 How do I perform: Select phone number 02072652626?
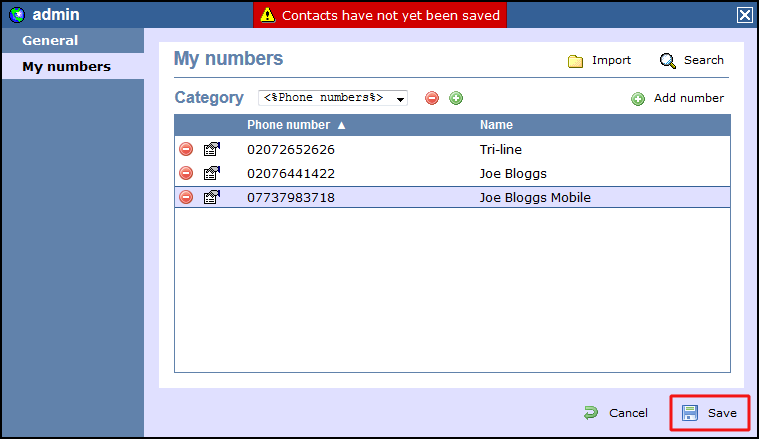[291, 150]
